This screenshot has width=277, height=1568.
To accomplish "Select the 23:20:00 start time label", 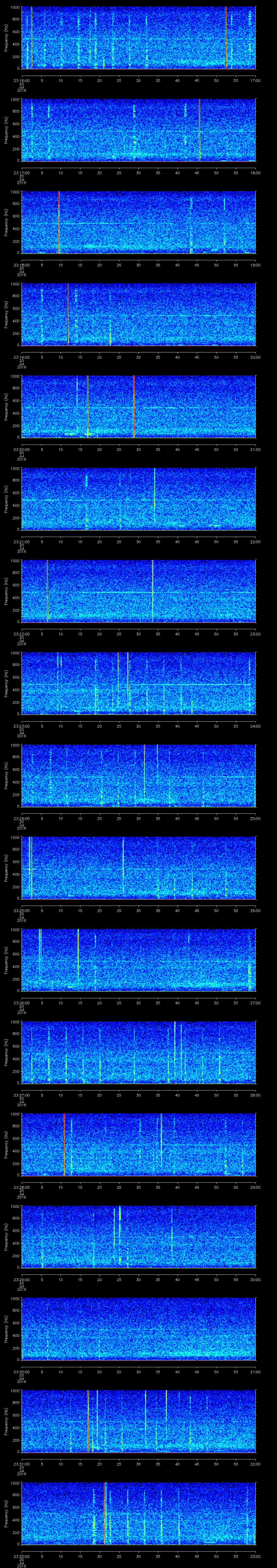I will 21,449.
